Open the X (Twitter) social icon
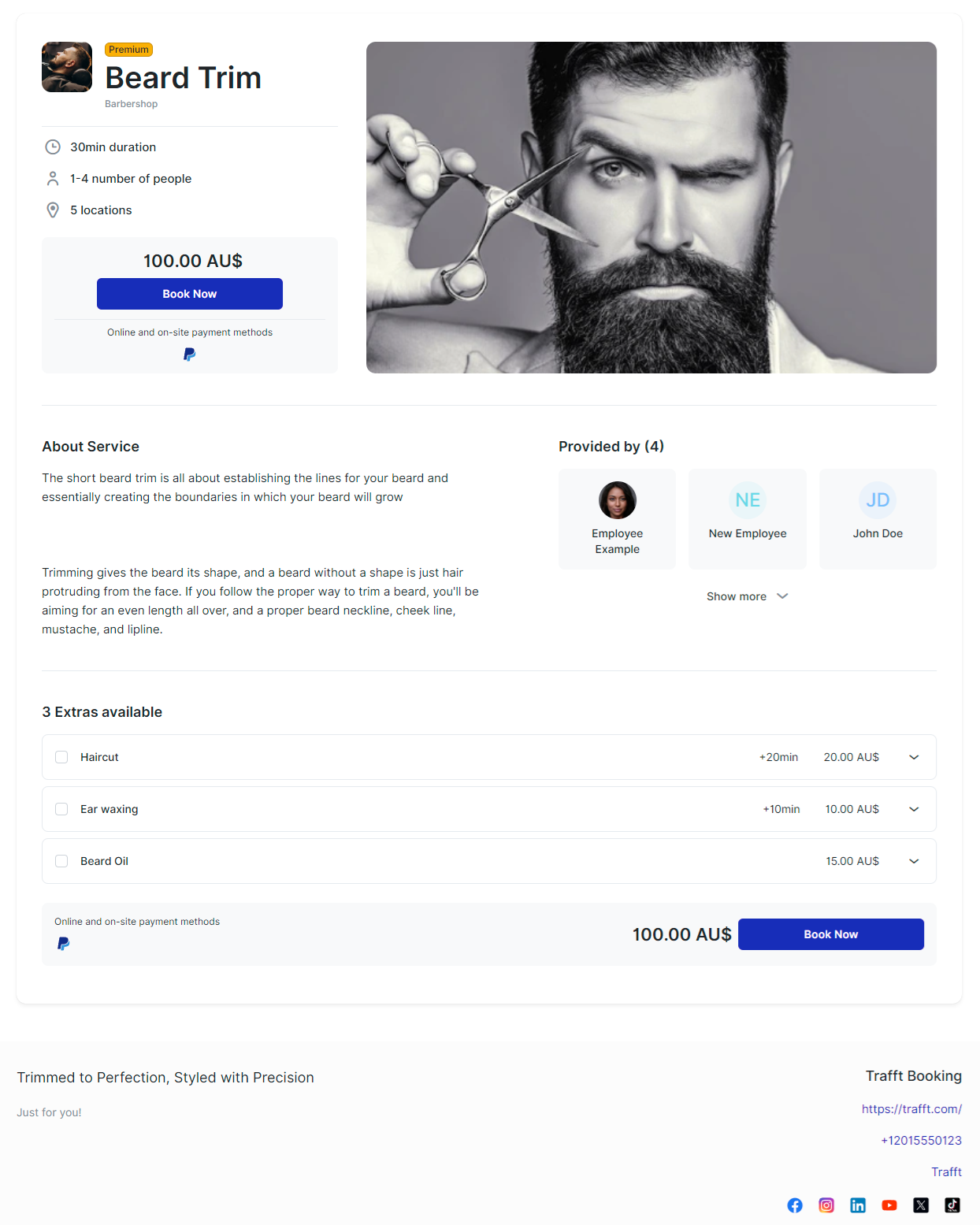 coord(921,1205)
